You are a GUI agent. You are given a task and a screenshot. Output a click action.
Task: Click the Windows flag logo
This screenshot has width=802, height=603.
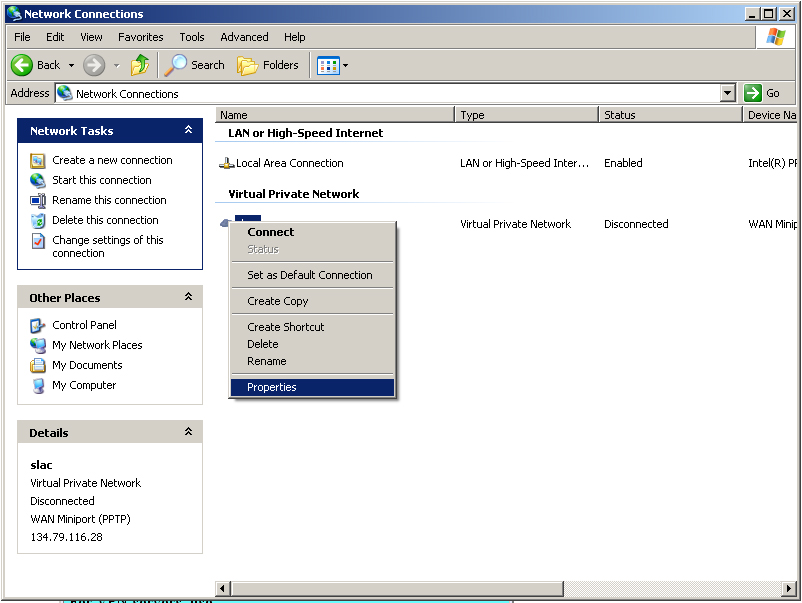[775, 37]
